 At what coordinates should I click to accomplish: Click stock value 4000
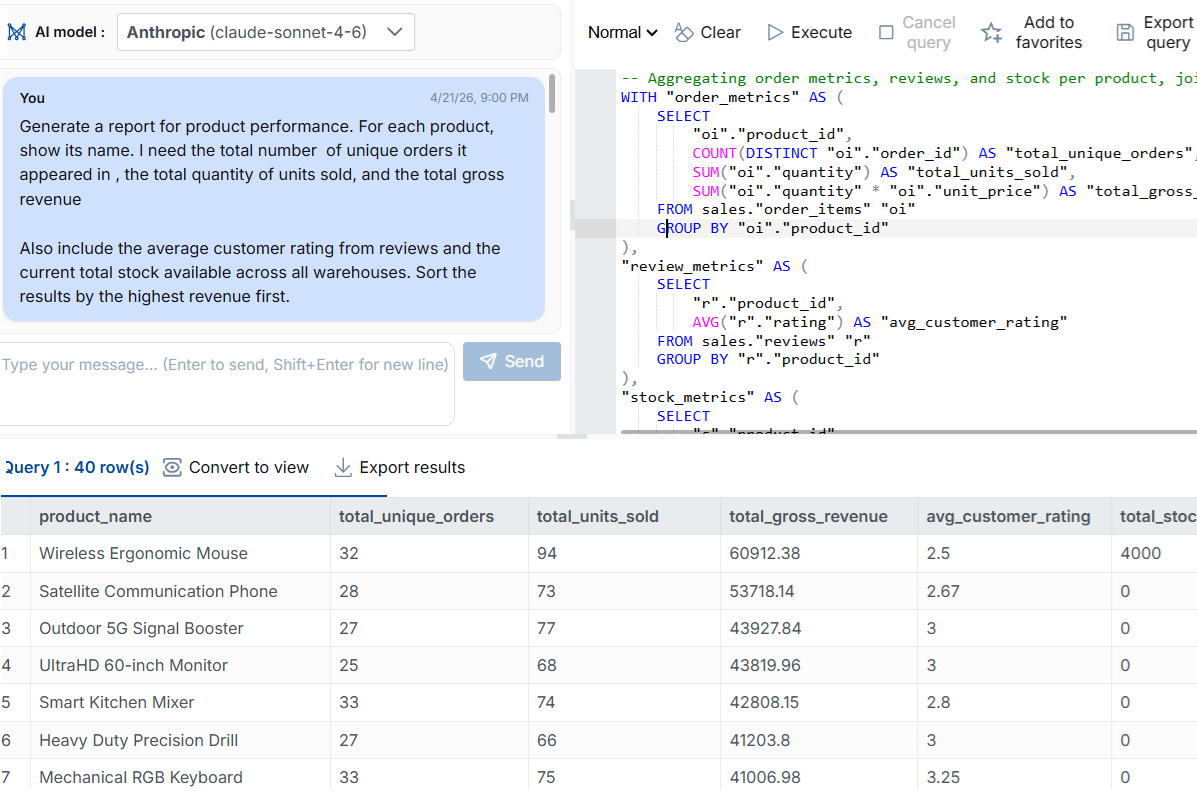pyautogui.click(x=1141, y=554)
